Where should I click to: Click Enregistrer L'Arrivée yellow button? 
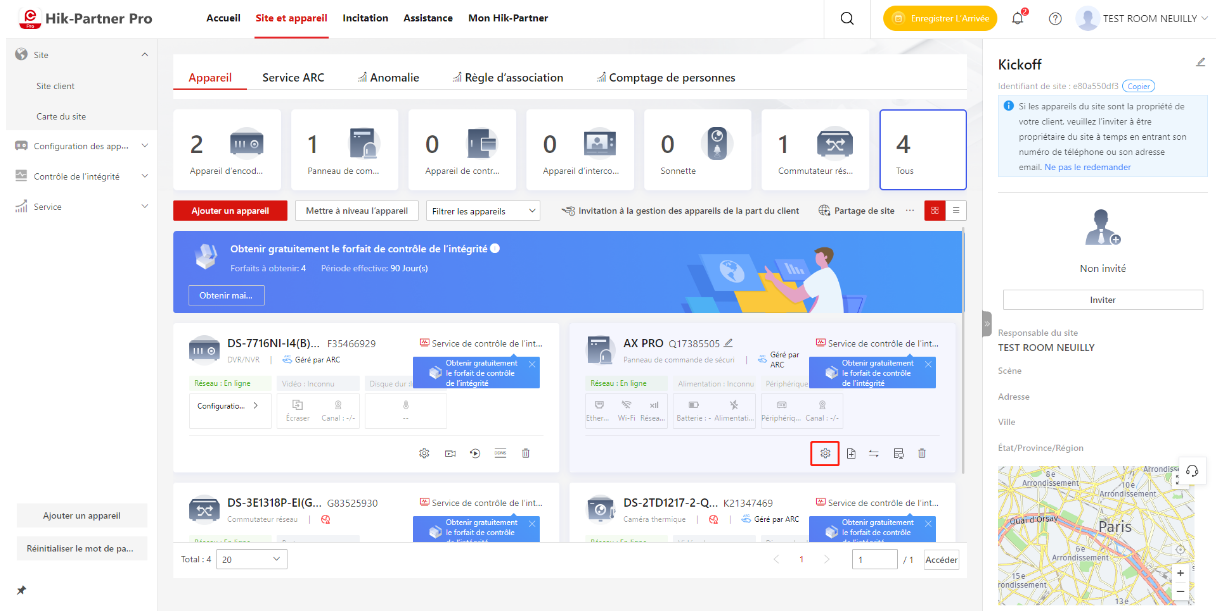[940, 18]
